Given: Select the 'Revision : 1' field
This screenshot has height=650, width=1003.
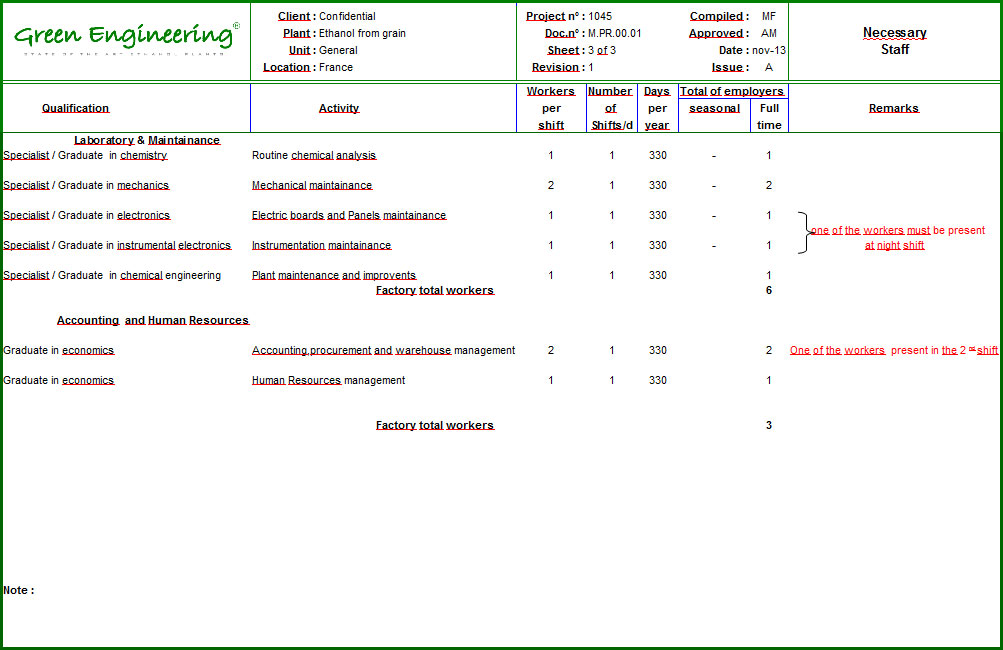Looking at the screenshot, I should click(x=562, y=67).
